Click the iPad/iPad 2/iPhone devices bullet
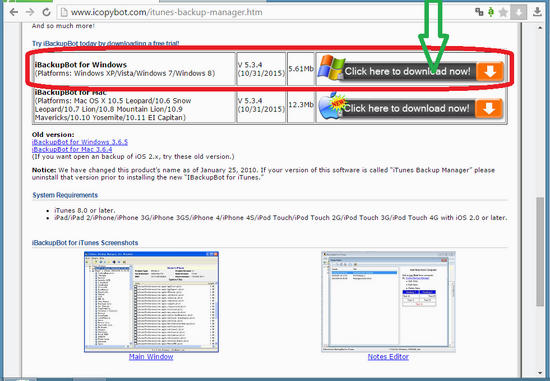Screen dimensions: 550x381 tap(281, 218)
